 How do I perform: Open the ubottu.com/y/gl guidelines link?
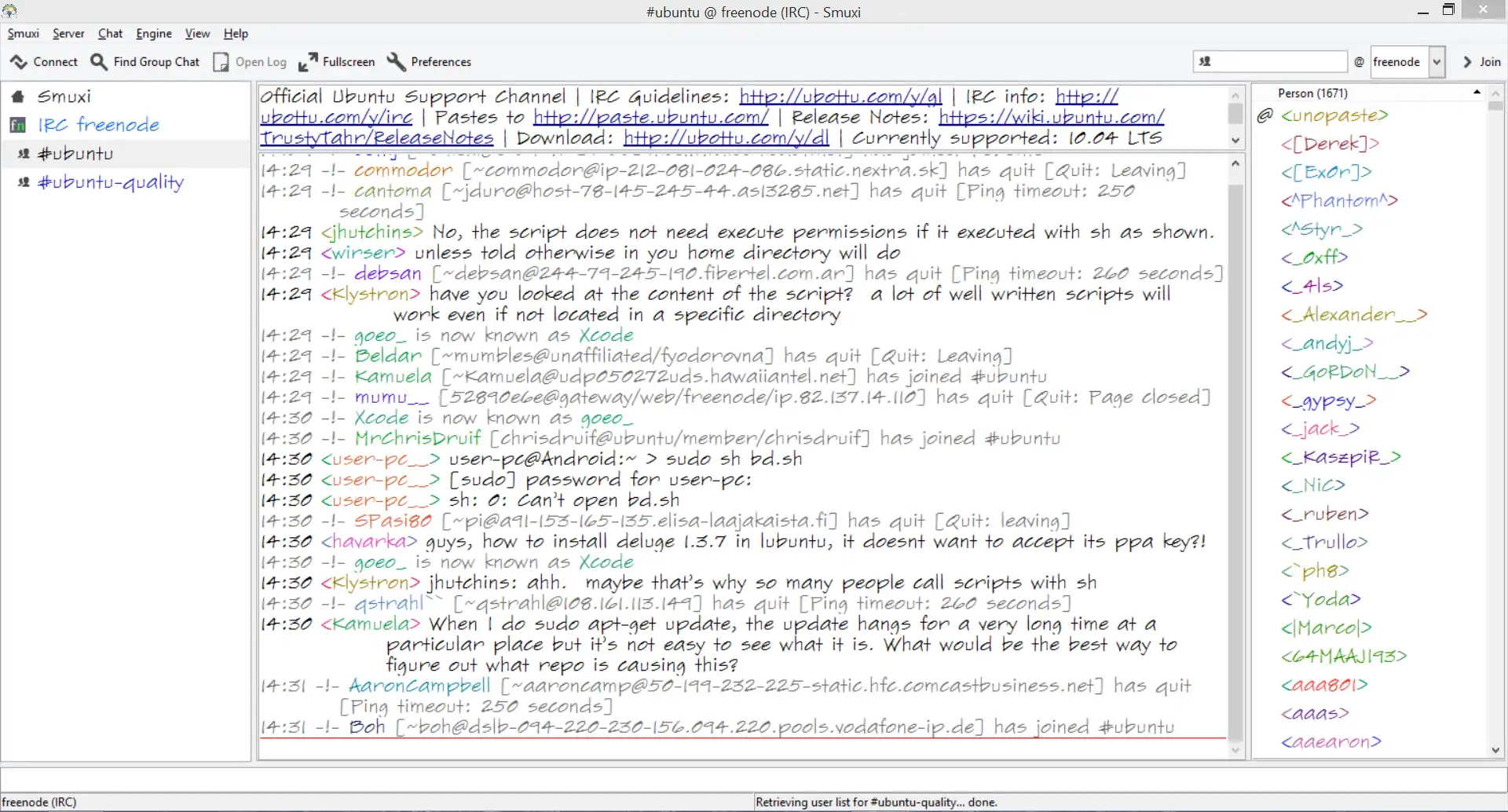(x=840, y=97)
